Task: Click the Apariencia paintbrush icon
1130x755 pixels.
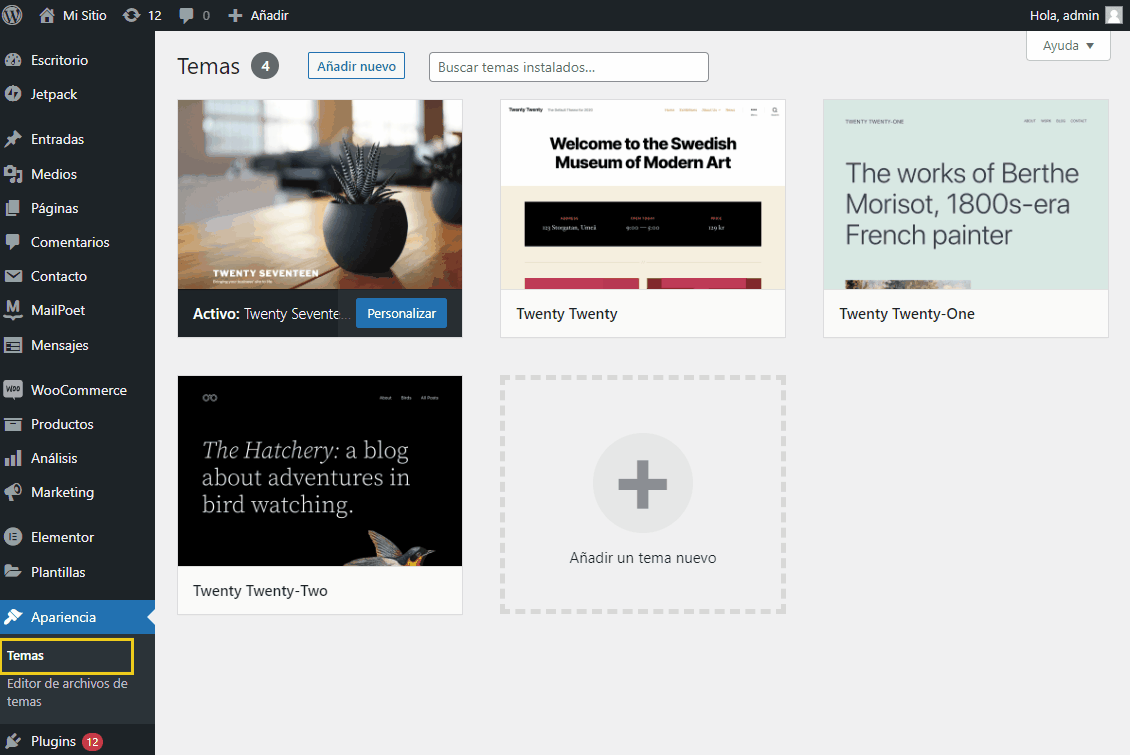Action: pos(13,617)
